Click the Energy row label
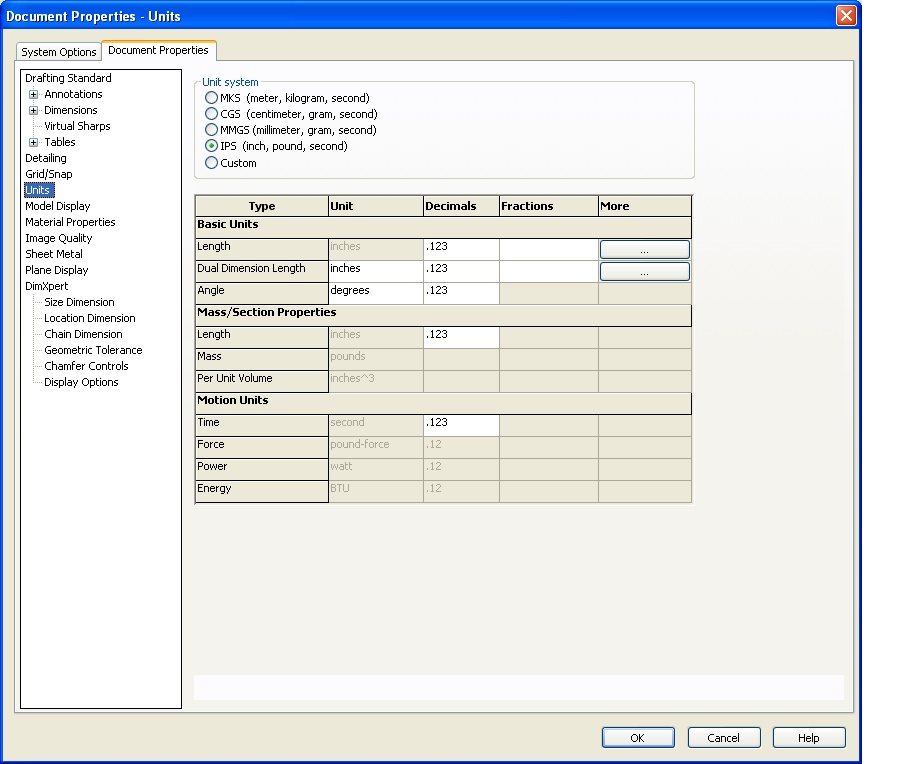 pyautogui.click(x=262, y=491)
